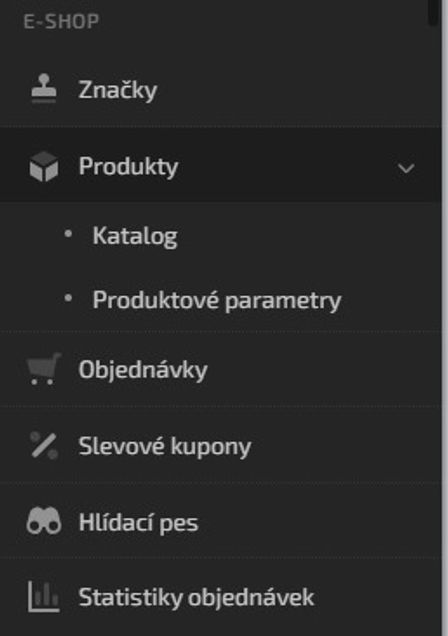Open Statistiky objednávek page

196,597
